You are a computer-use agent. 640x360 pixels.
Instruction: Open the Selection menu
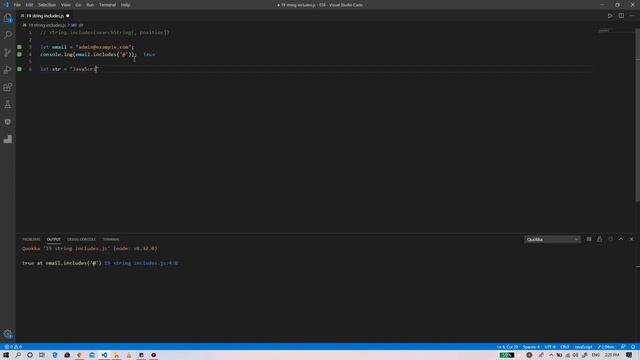47,5
